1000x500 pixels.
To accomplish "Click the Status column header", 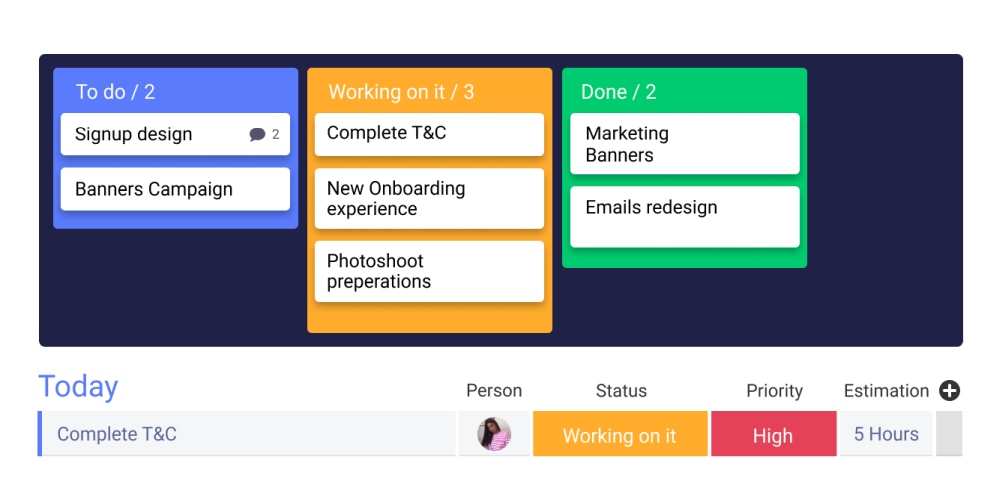I will 621,391.
